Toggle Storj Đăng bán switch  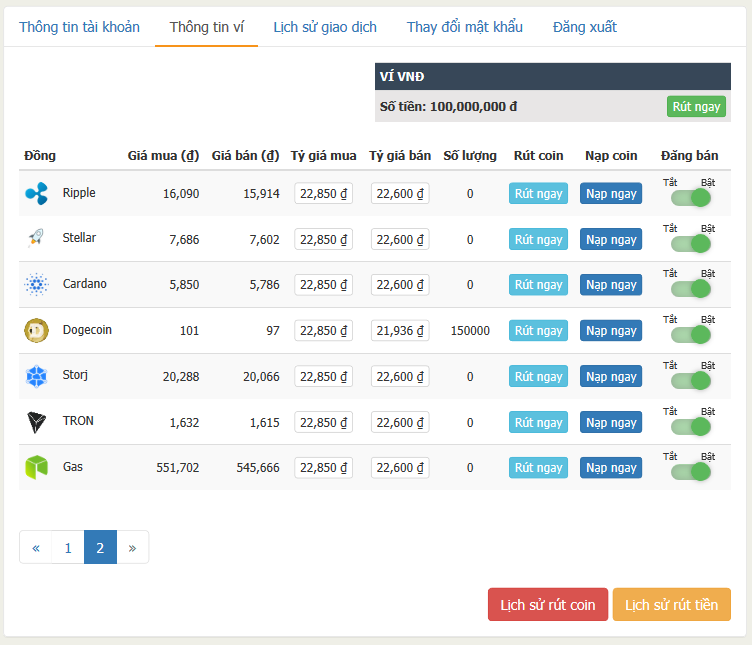click(x=691, y=381)
